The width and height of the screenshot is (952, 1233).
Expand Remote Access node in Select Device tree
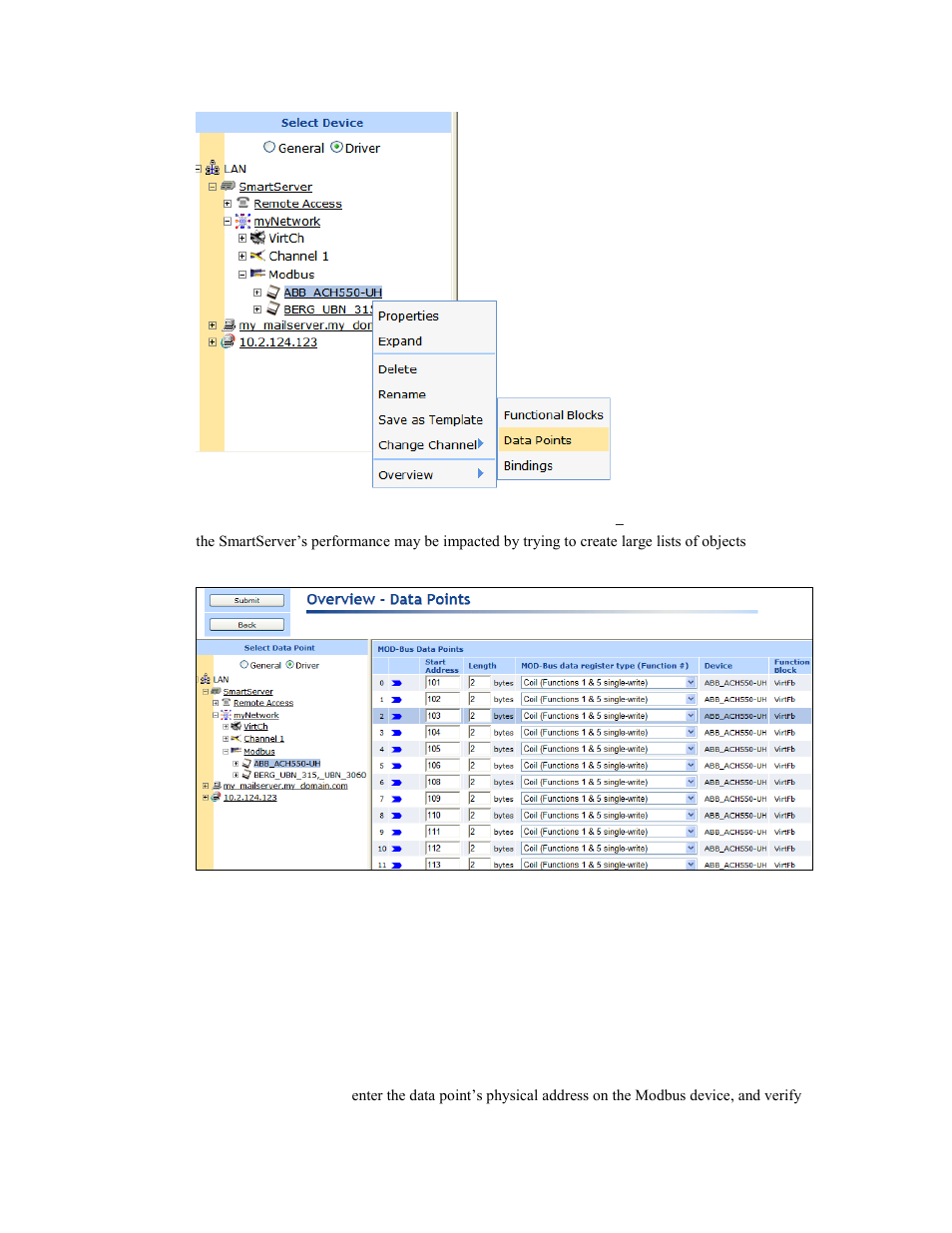[228, 204]
